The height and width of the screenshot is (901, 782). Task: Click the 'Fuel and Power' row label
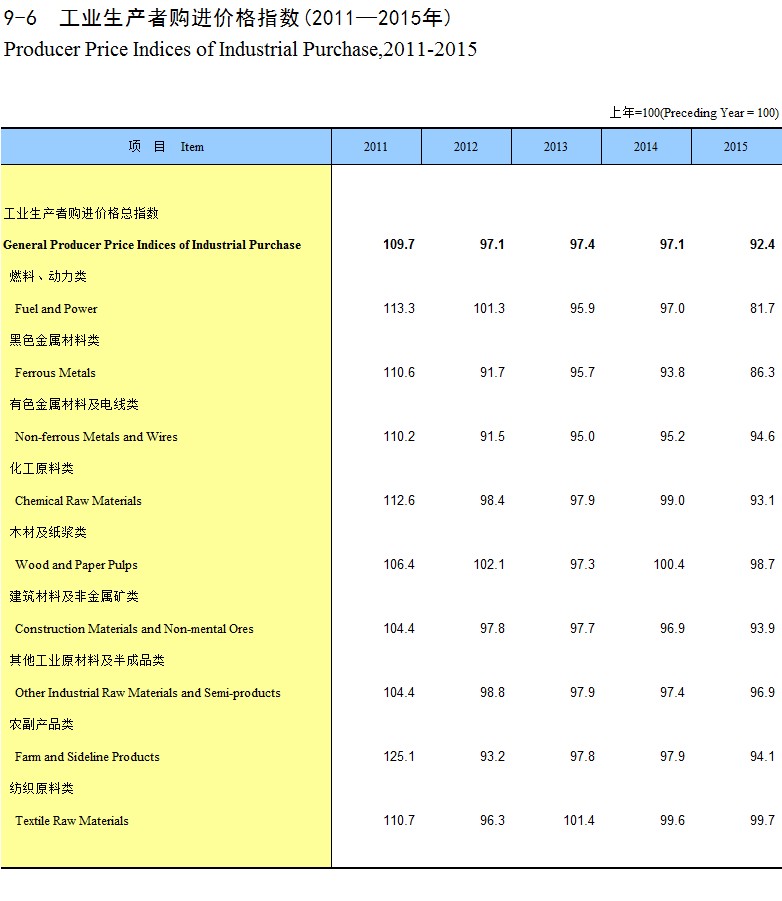[56, 309]
